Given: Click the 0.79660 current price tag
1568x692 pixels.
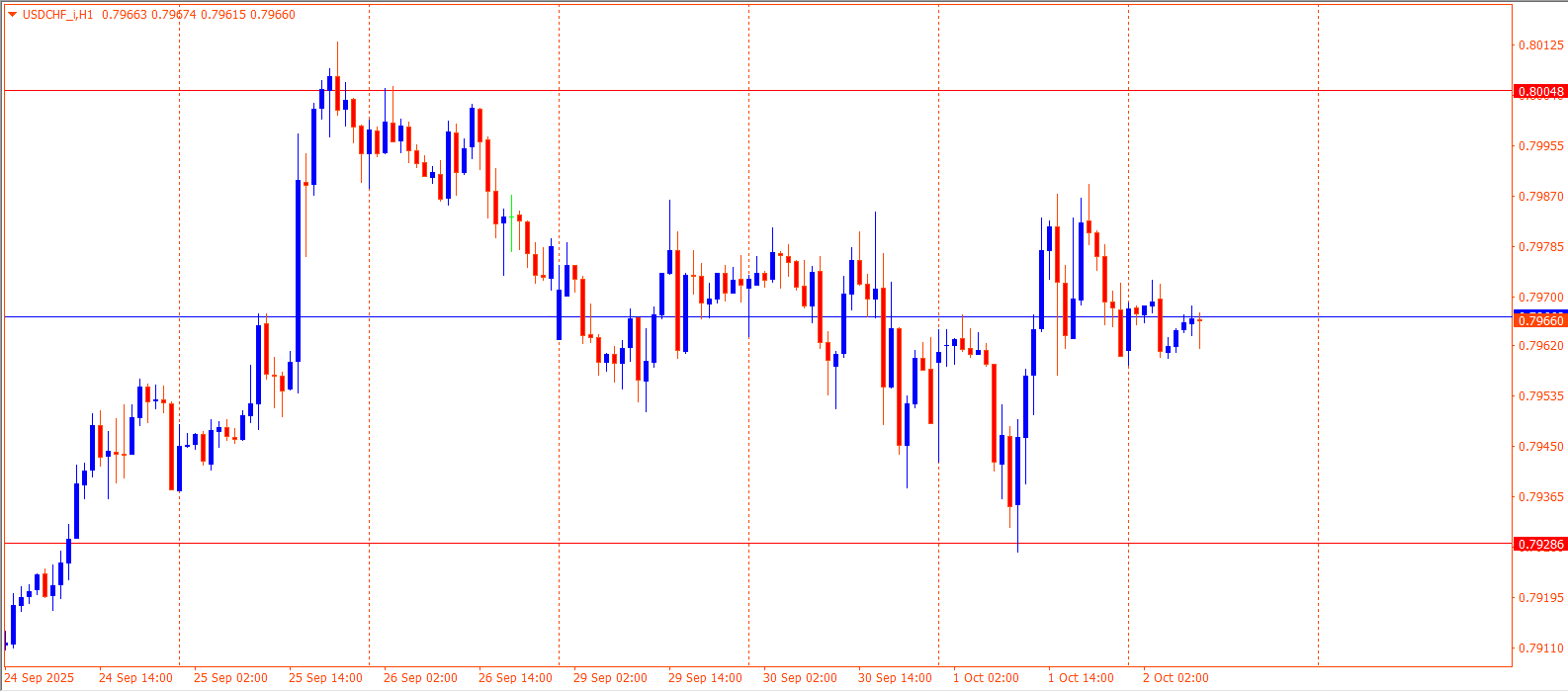Looking at the screenshot, I should point(1540,320).
